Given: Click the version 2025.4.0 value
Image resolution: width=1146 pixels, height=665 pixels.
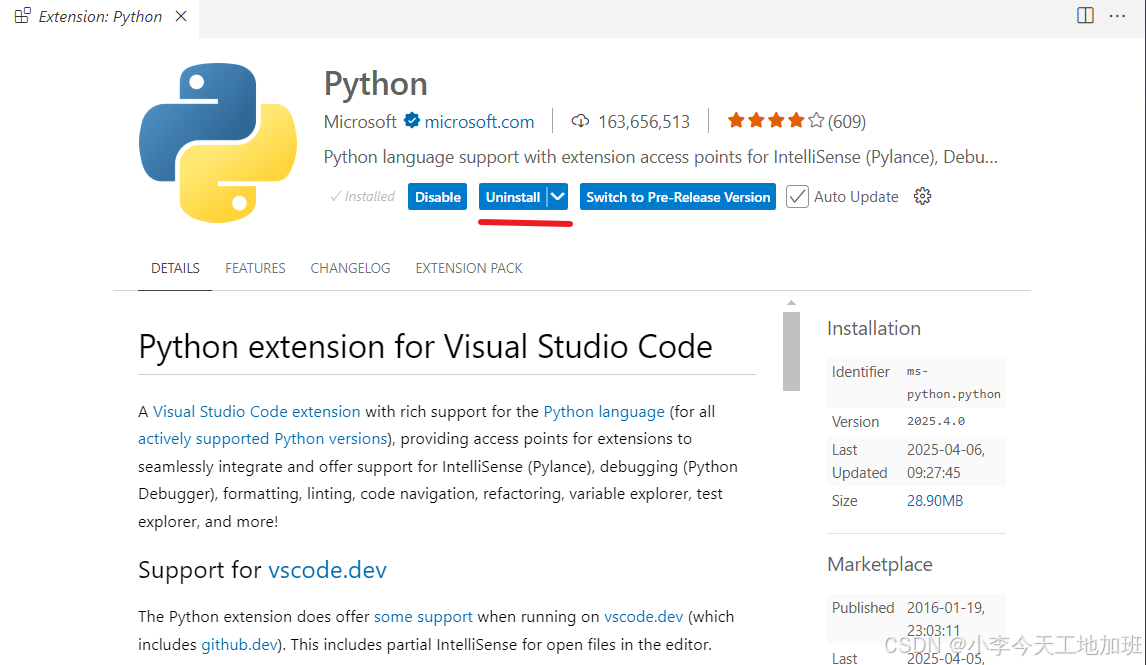Looking at the screenshot, I should click(936, 421).
